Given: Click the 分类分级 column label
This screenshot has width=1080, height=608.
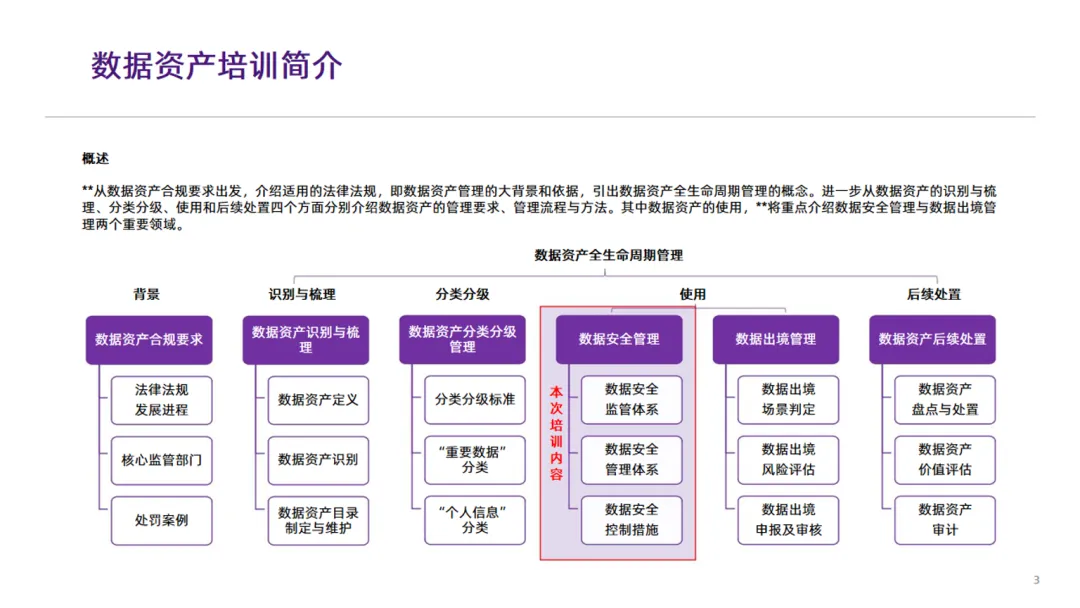Looking at the screenshot, I should 462,294.
